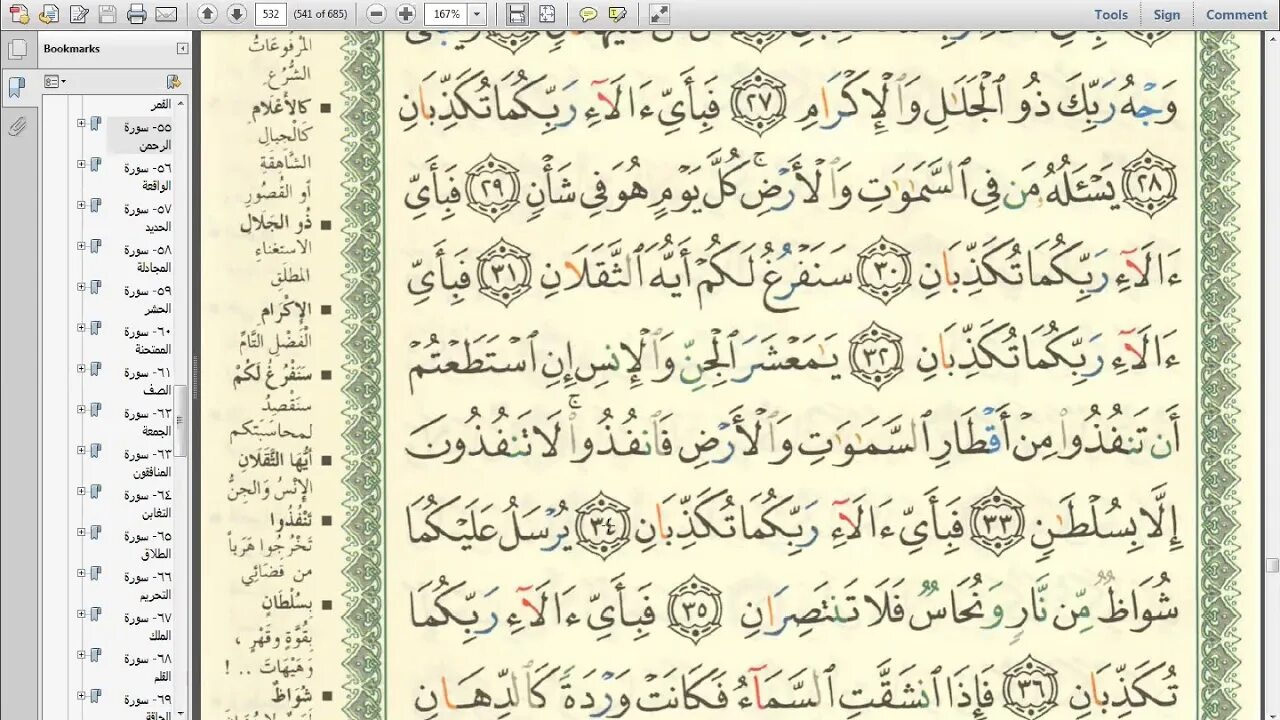Expand bookmark ٦١- سورة الصف

click(81, 369)
